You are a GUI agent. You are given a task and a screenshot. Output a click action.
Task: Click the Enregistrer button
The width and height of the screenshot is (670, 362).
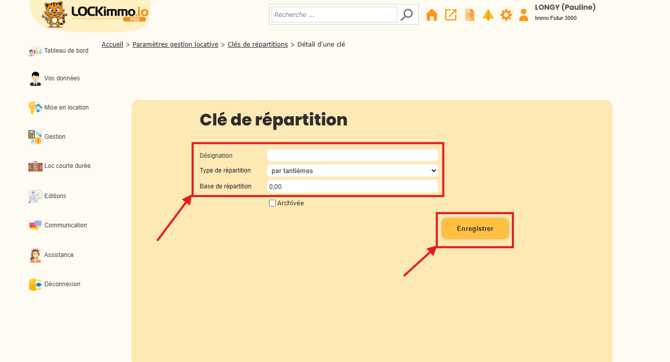[475, 229]
